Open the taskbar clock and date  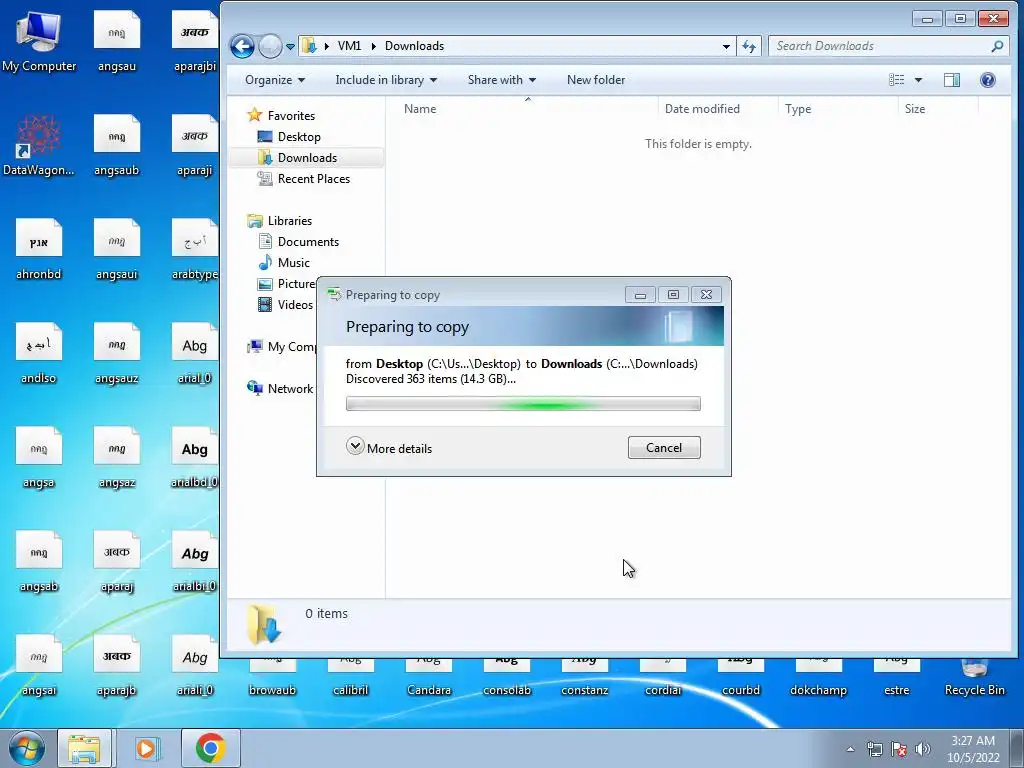coord(973,748)
